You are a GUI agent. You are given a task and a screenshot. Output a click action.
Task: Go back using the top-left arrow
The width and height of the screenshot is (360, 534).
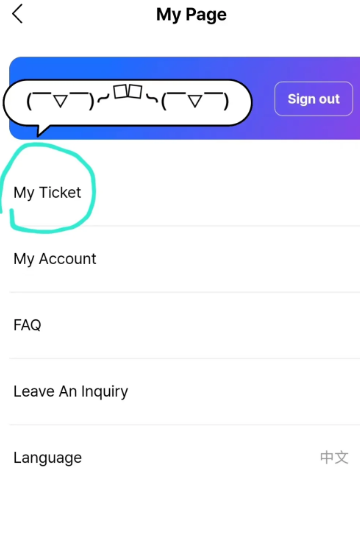pyautogui.click(x=17, y=14)
